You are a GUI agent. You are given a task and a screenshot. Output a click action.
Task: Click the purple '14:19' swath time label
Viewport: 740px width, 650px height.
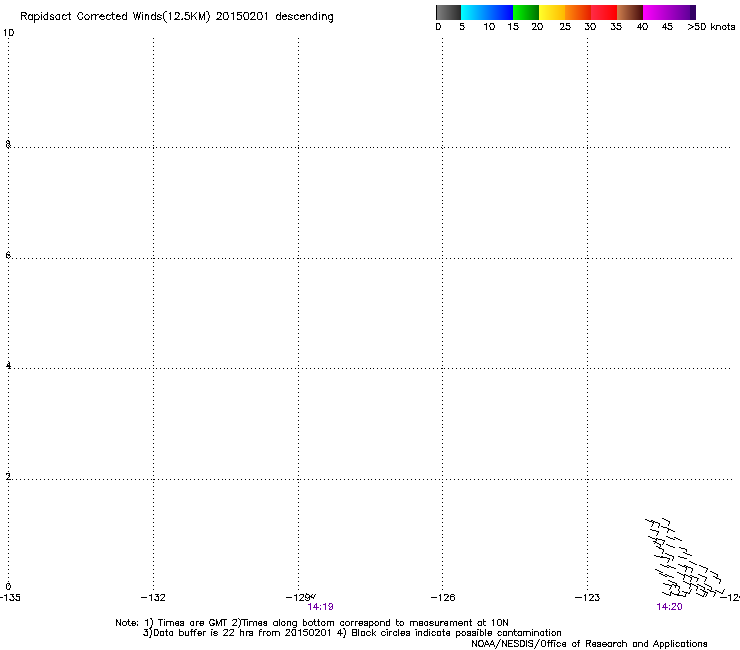(320, 607)
